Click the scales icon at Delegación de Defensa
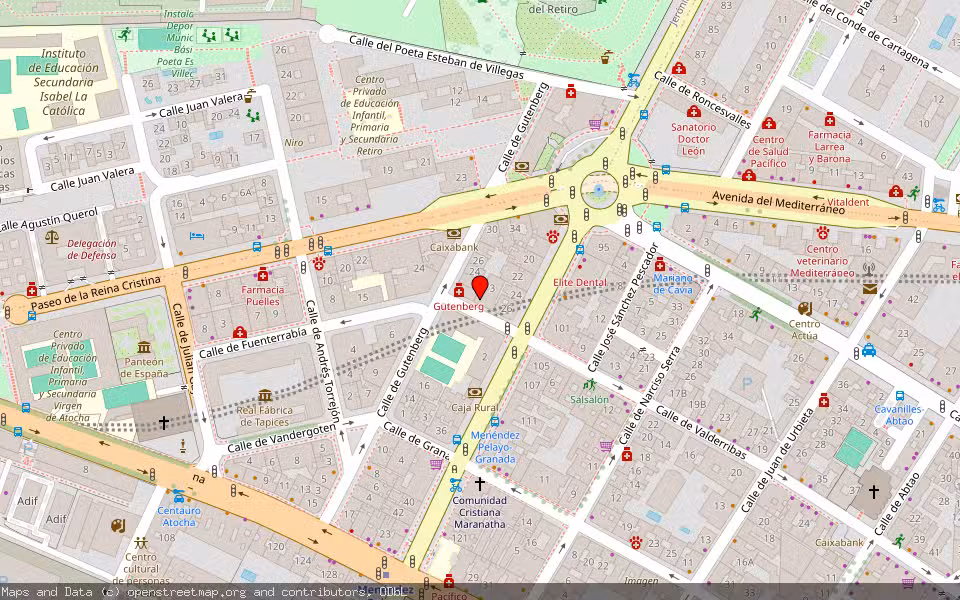This screenshot has height=600, width=960. click(x=52, y=236)
